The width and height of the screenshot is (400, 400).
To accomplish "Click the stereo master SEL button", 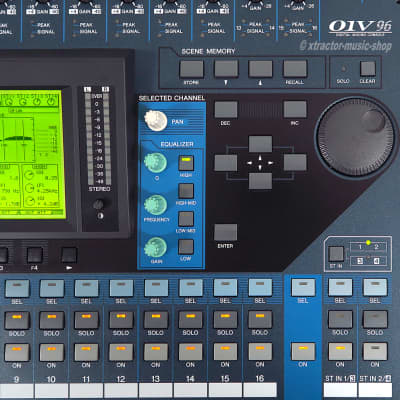I will point(303,288).
